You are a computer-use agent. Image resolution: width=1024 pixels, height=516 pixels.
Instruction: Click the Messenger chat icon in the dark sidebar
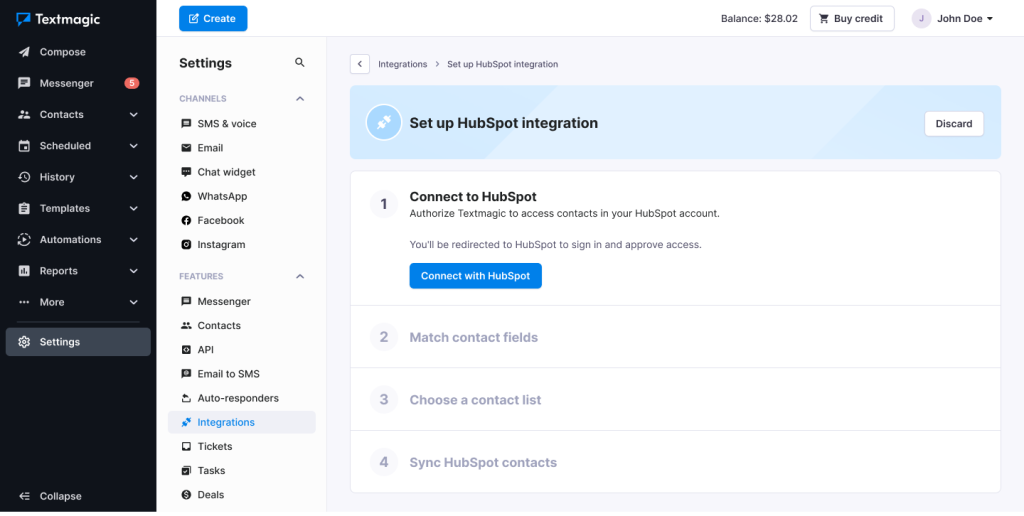(24, 83)
